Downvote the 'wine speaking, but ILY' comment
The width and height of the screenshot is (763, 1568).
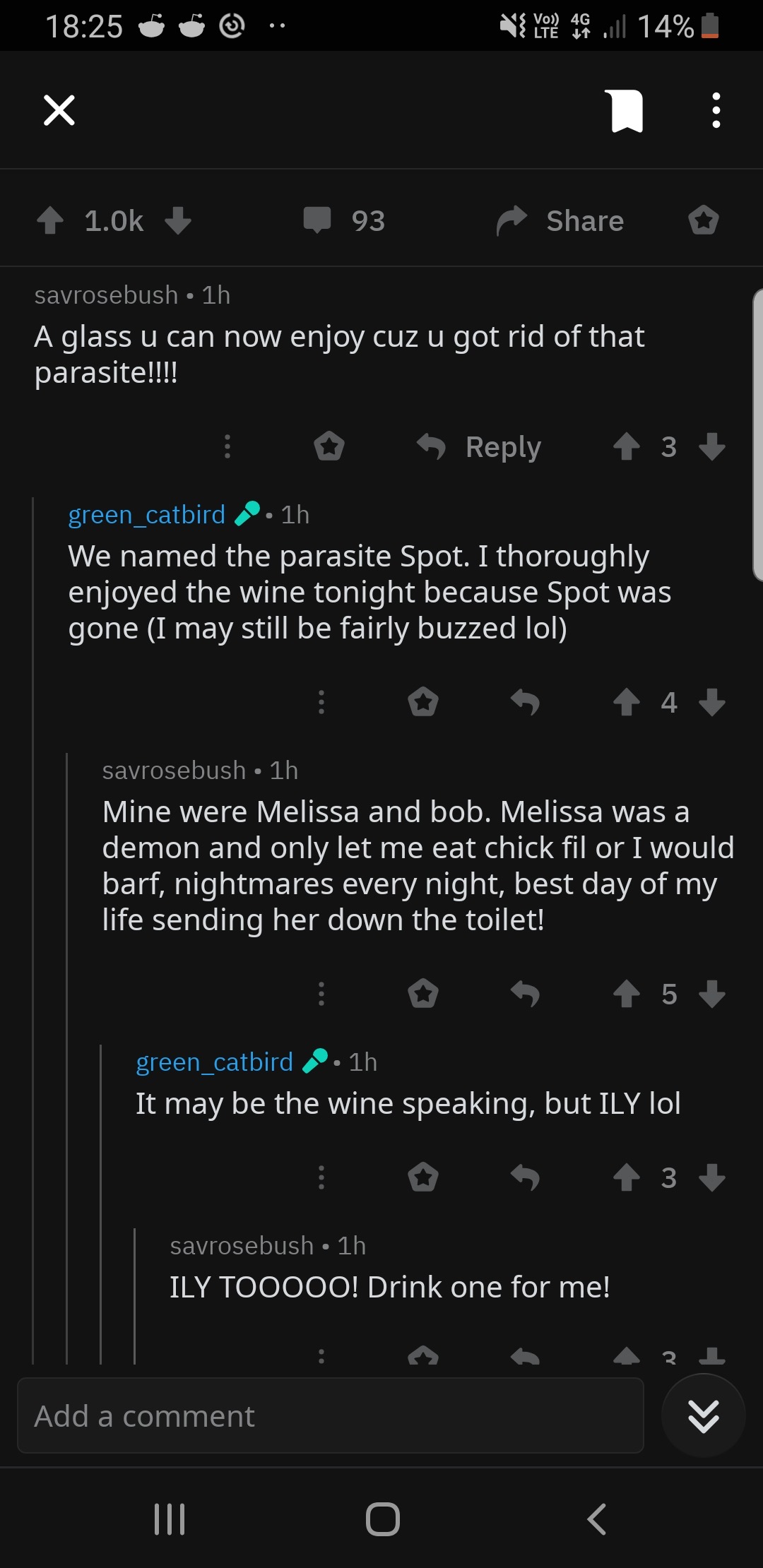711,1177
